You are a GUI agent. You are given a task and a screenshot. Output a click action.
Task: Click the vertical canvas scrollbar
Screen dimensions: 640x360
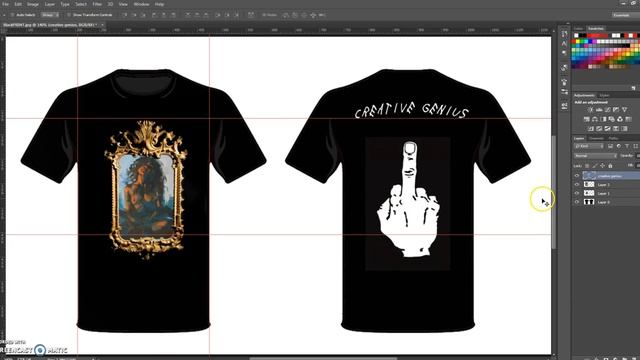click(x=554, y=192)
